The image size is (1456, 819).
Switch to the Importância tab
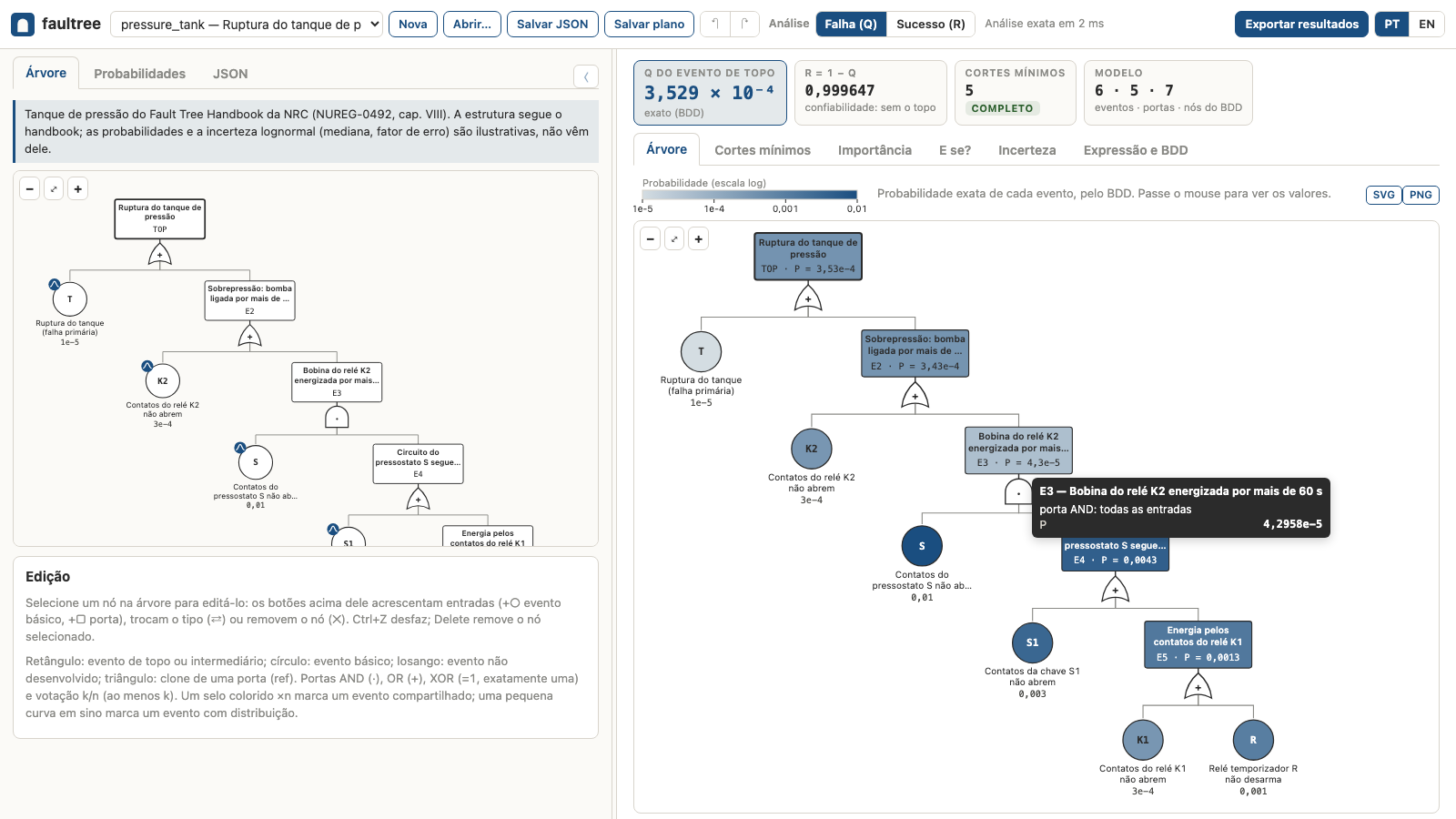pyautogui.click(x=875, y=150)
